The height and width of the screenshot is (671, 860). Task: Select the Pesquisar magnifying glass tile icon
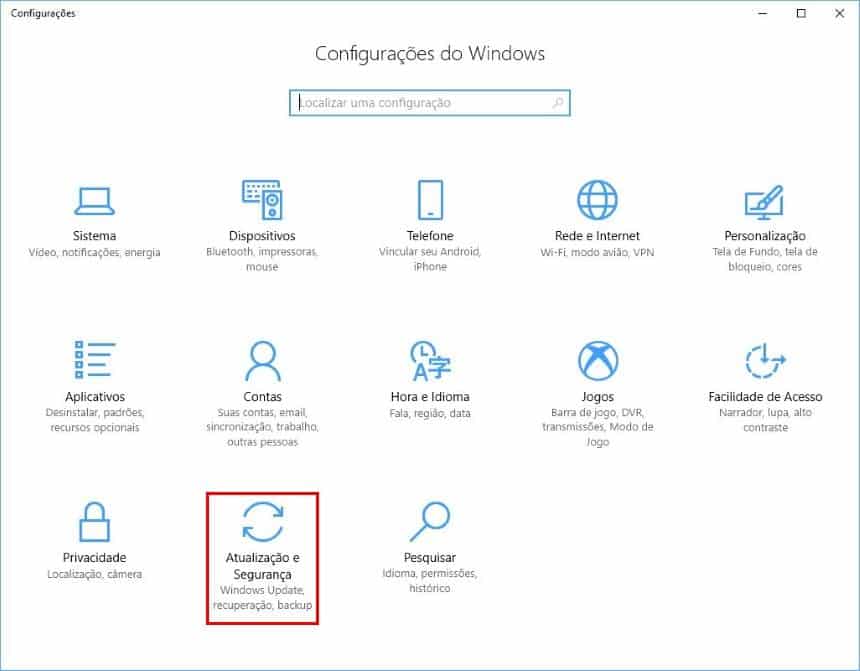point(430,521)
